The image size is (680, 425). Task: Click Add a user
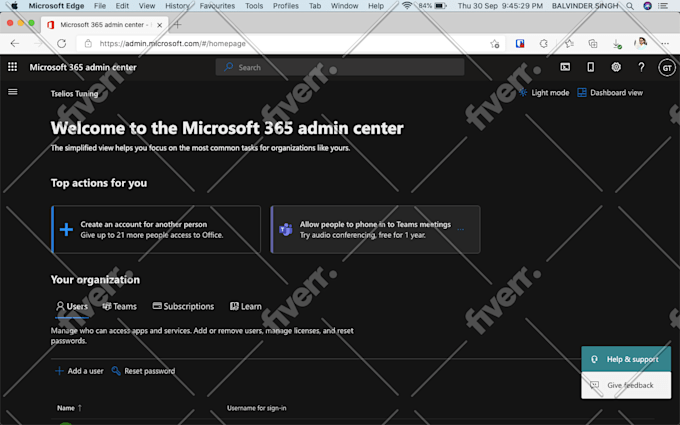(x=79, y=371)
